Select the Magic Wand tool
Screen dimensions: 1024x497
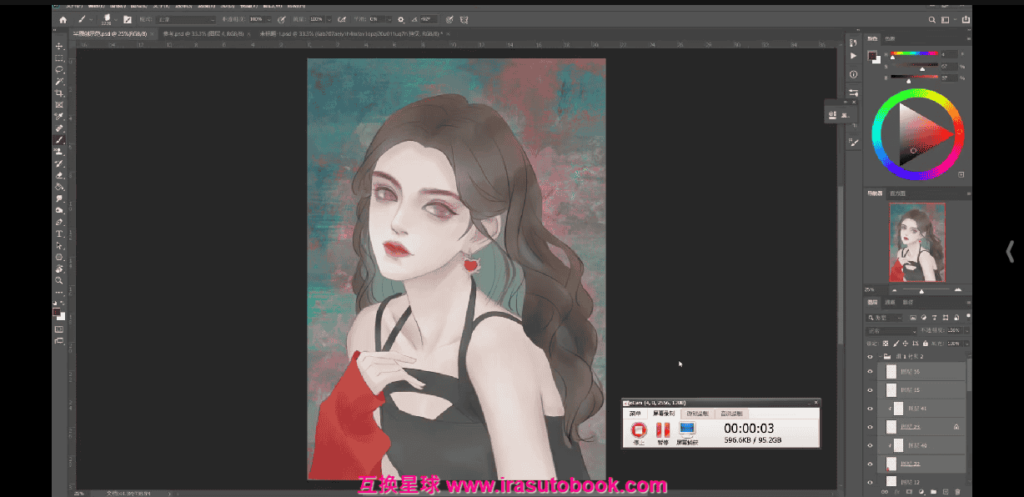(x=59, y=82)
